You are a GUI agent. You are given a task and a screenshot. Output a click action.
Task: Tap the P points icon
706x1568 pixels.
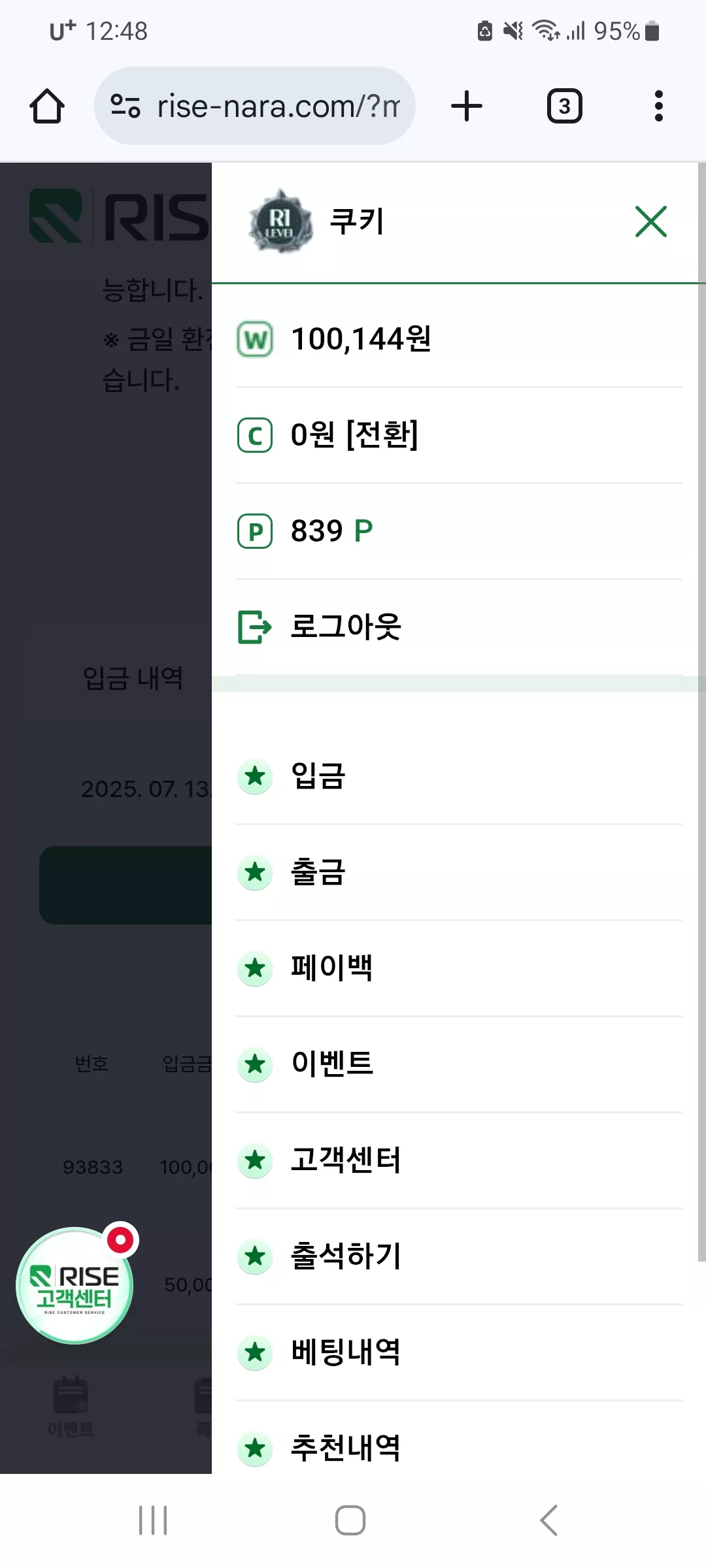click(x=255, y=532)
